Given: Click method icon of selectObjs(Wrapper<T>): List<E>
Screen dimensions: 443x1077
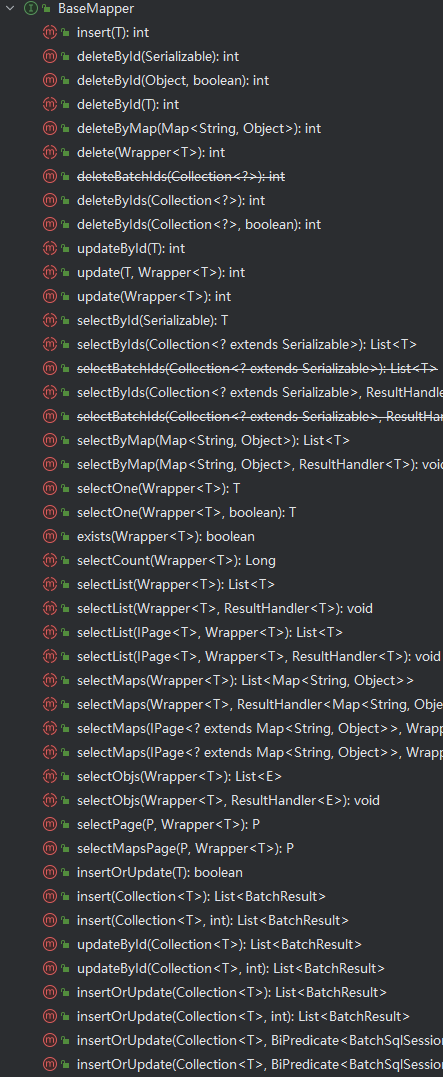Looking at the screenshot, I should coord(49,777).
